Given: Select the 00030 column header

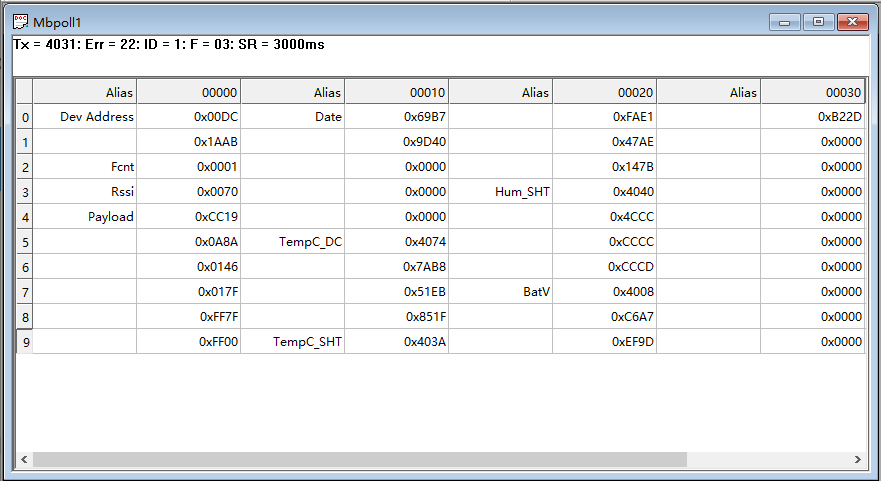Looking at the screenshot, I should [812, 92].
